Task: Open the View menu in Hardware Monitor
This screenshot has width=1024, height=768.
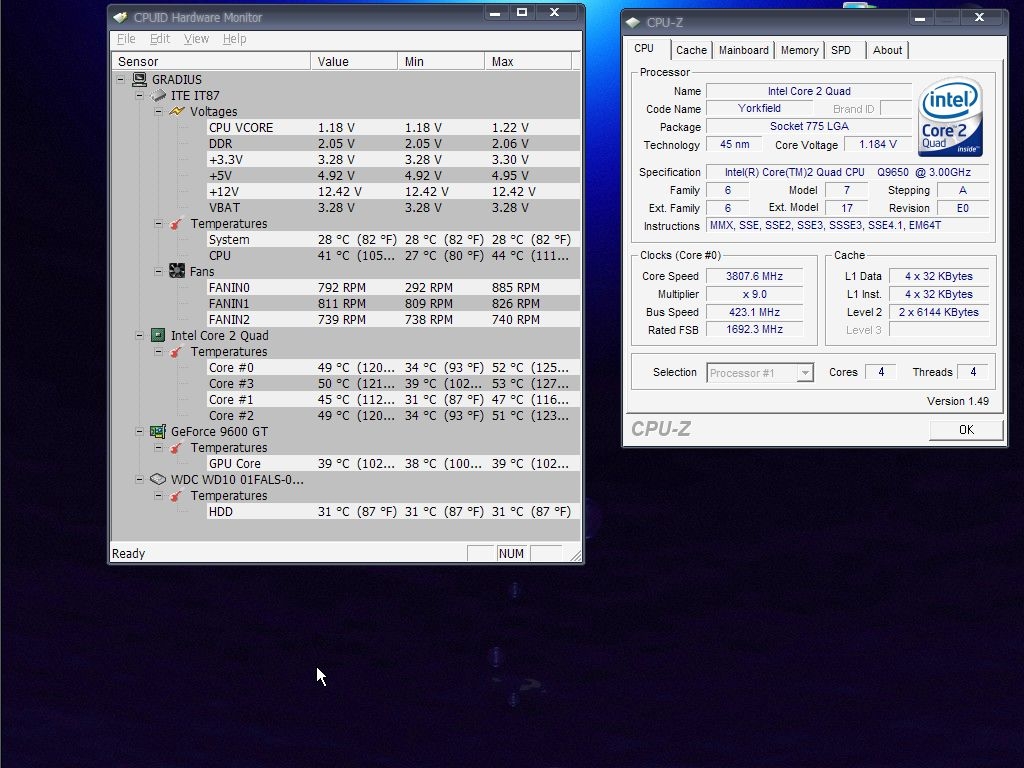Action: pyautogui.click(x=197, y=39)
